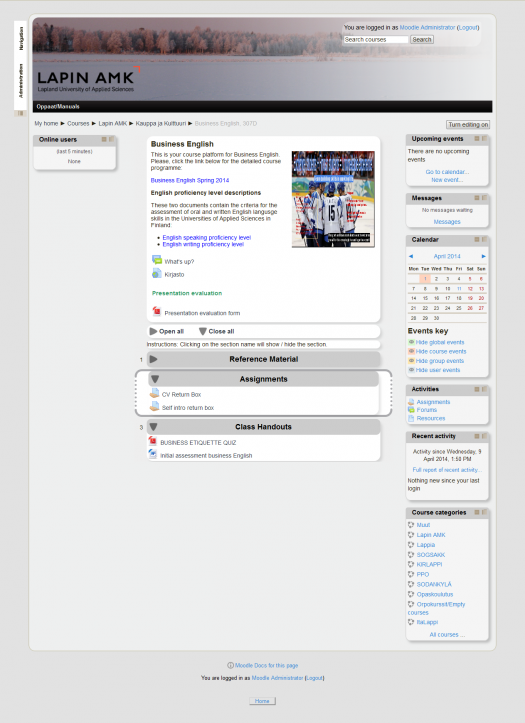Dock the Course categories block

point(484,512)
